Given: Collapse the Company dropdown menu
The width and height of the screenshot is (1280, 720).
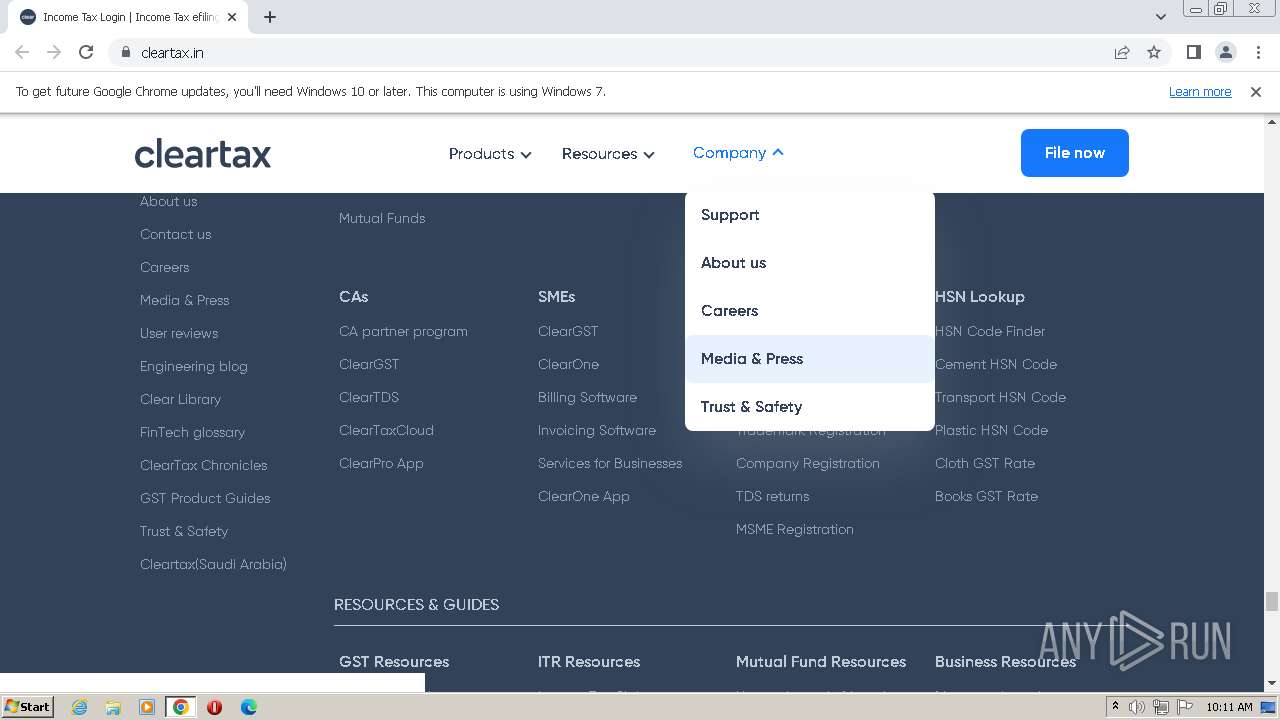Looking at the screenshot, I should click(x=738, y=153).
